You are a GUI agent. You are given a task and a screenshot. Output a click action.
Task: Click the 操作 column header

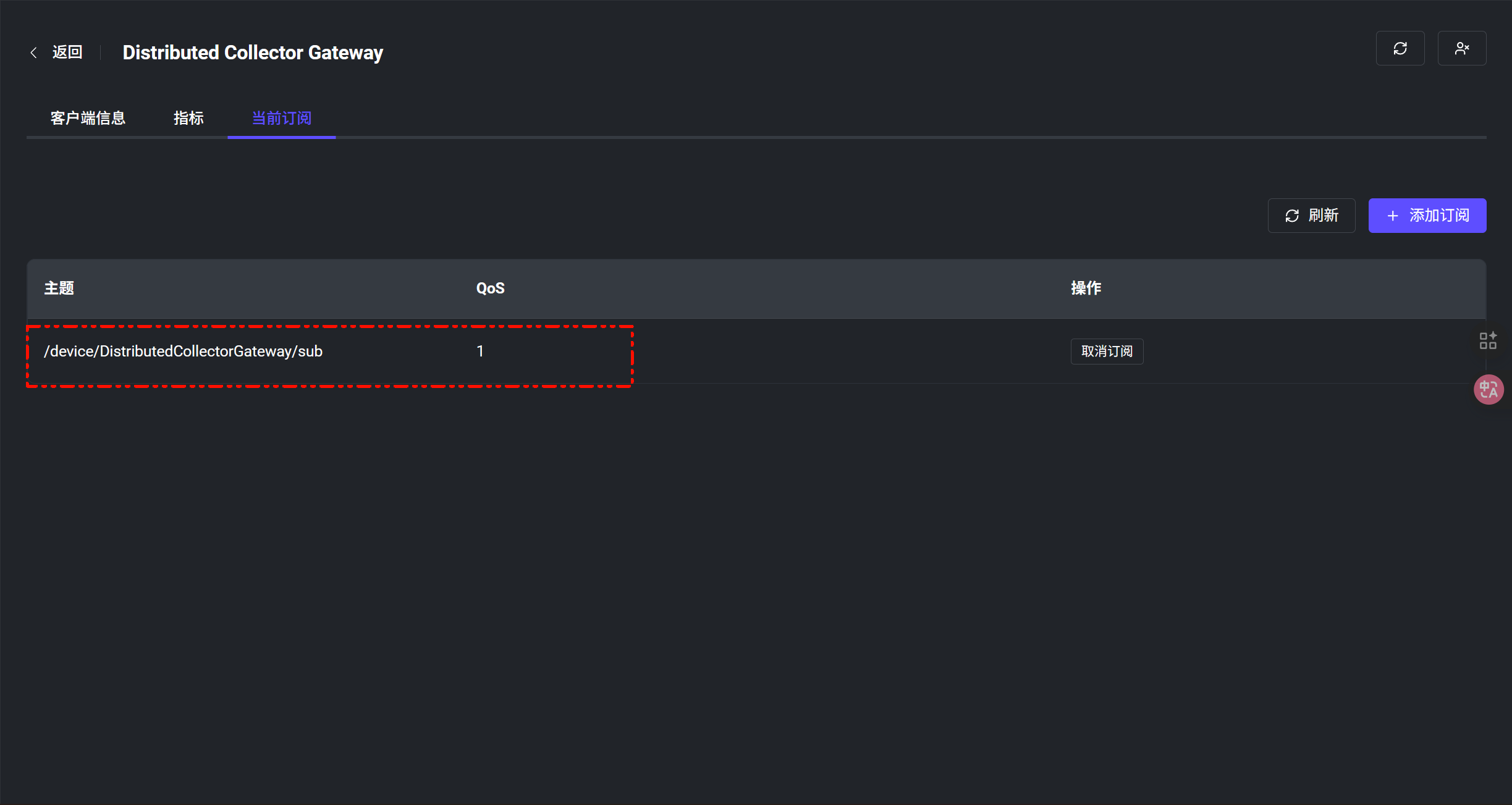pos(1086,289)
